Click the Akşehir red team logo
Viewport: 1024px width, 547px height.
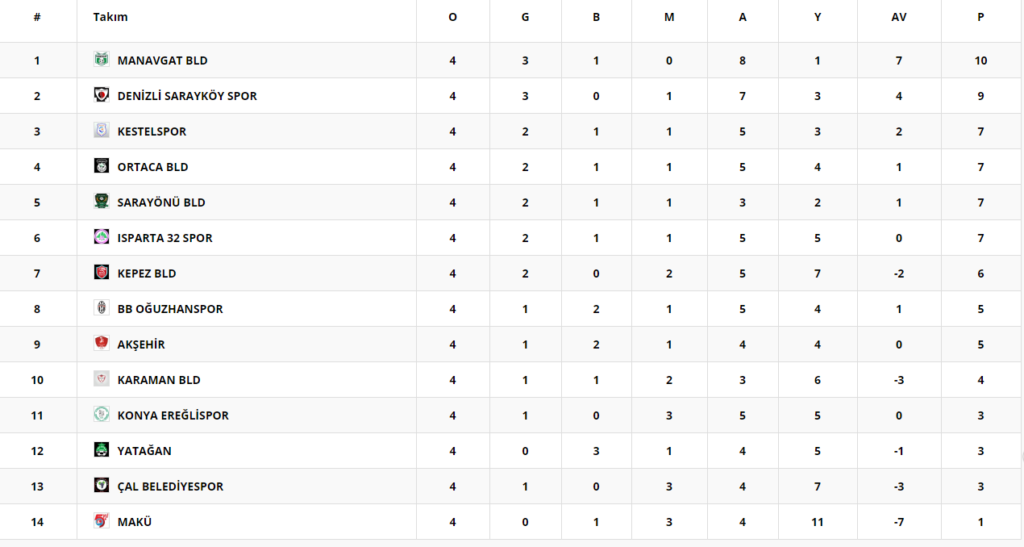(101, 343)
